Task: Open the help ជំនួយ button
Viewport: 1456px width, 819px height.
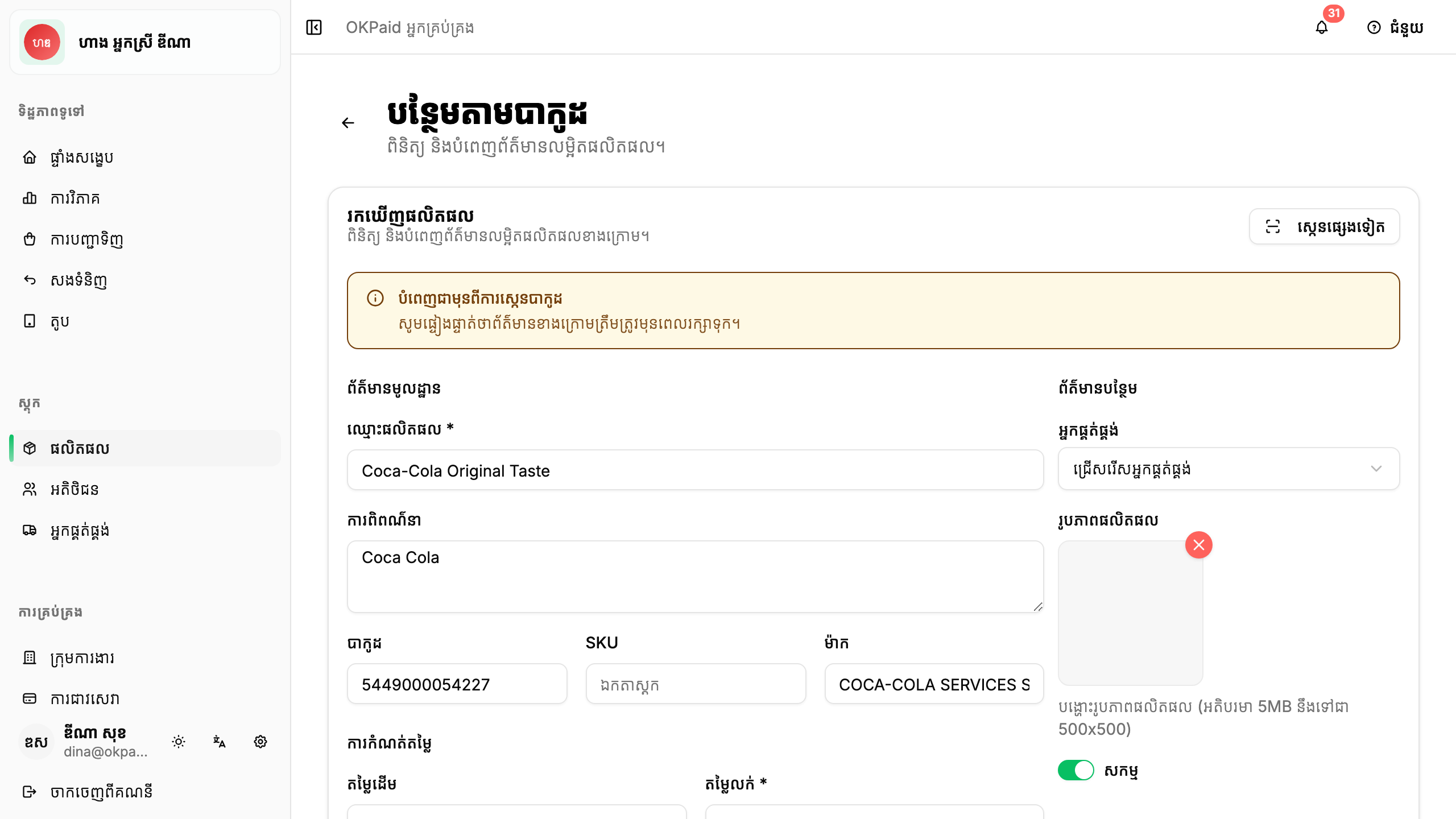Action: [1395, 27]
